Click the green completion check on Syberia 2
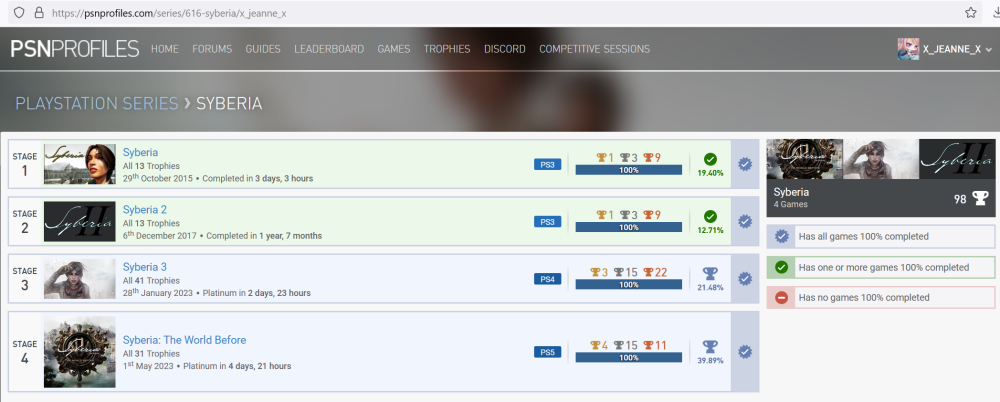 710,216
